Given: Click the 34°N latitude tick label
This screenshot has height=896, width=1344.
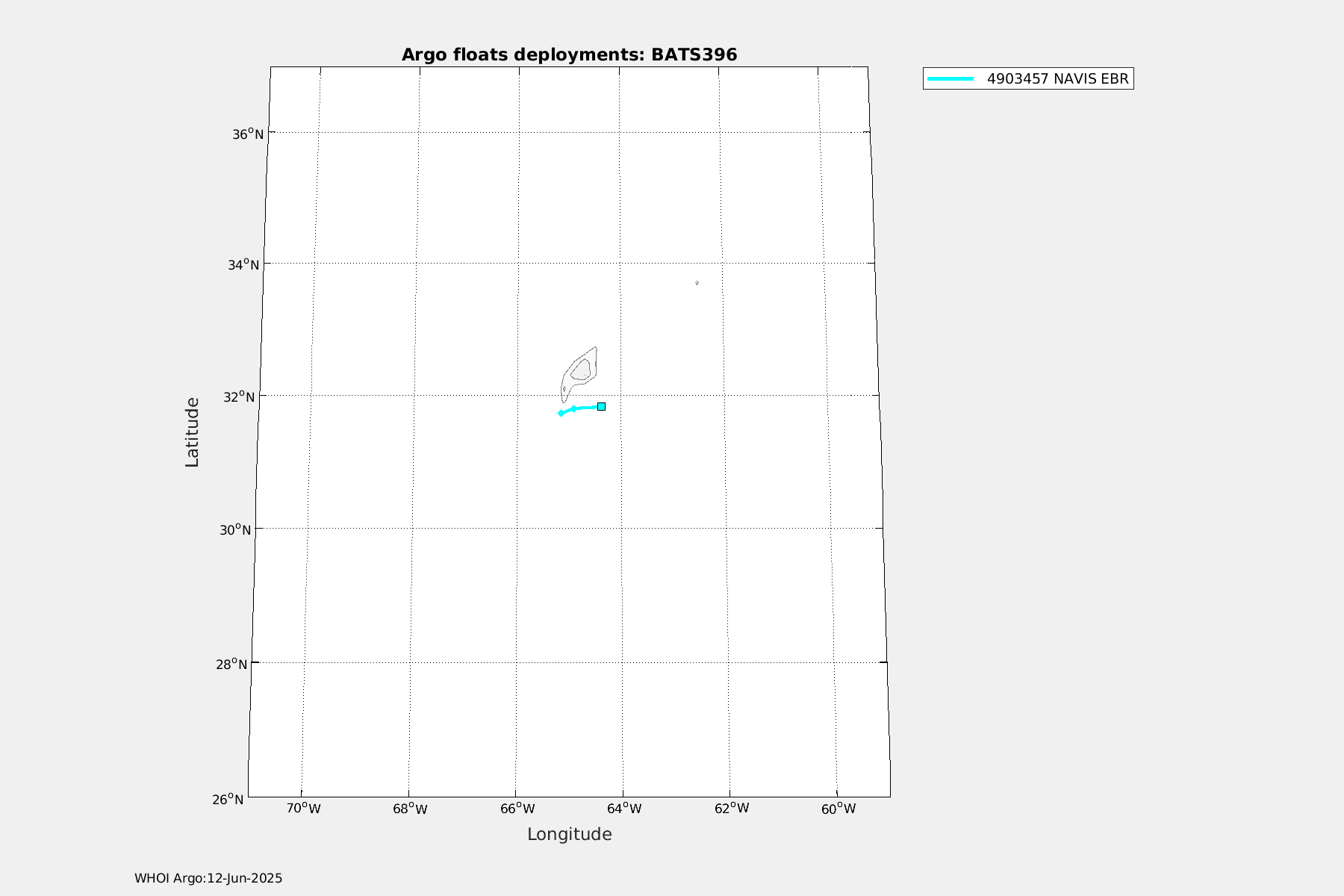Looking at the screenshot, I should pyautogui.click(x=243, y=264).
